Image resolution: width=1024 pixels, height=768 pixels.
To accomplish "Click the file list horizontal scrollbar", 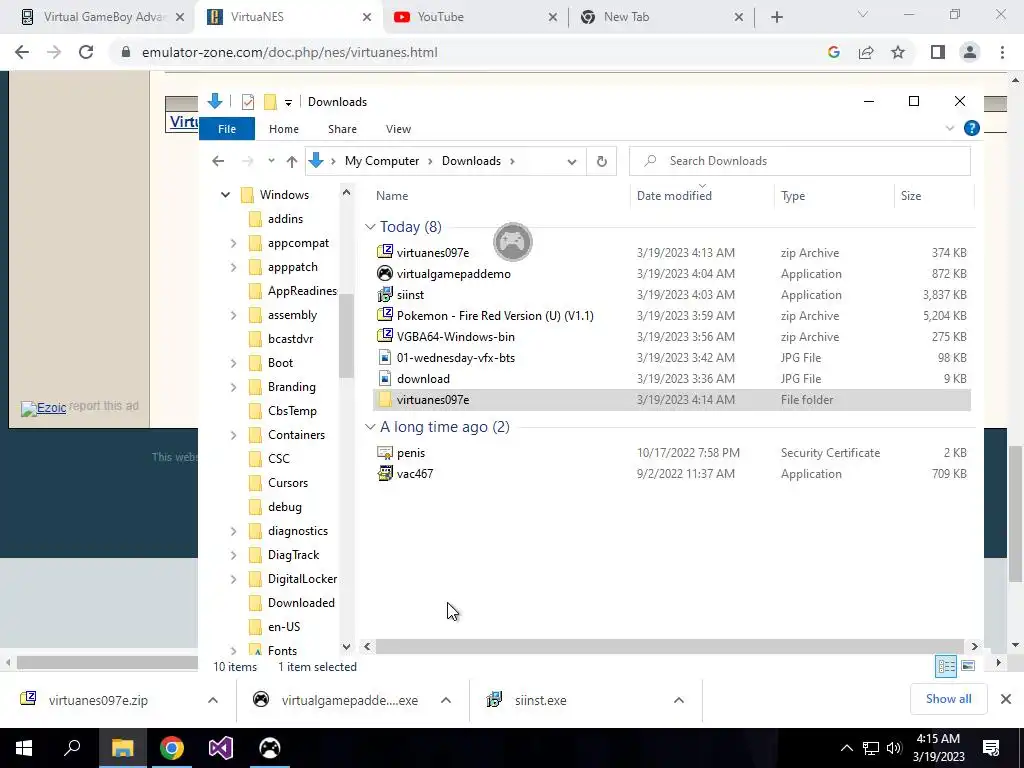I will pyautogui.click(x=669, y=646).
